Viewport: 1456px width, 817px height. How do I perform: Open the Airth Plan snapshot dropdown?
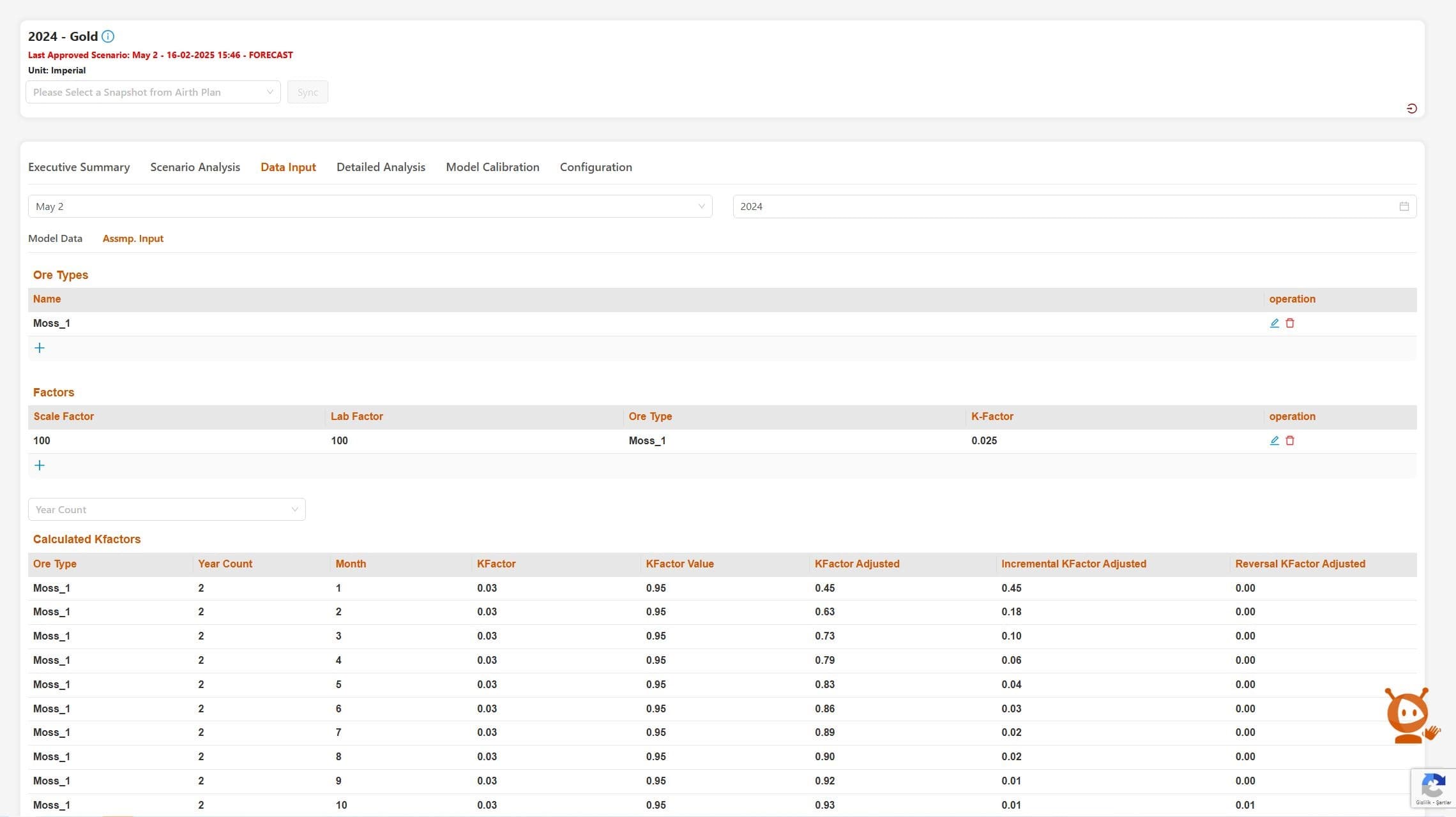(x=153, y=92)
